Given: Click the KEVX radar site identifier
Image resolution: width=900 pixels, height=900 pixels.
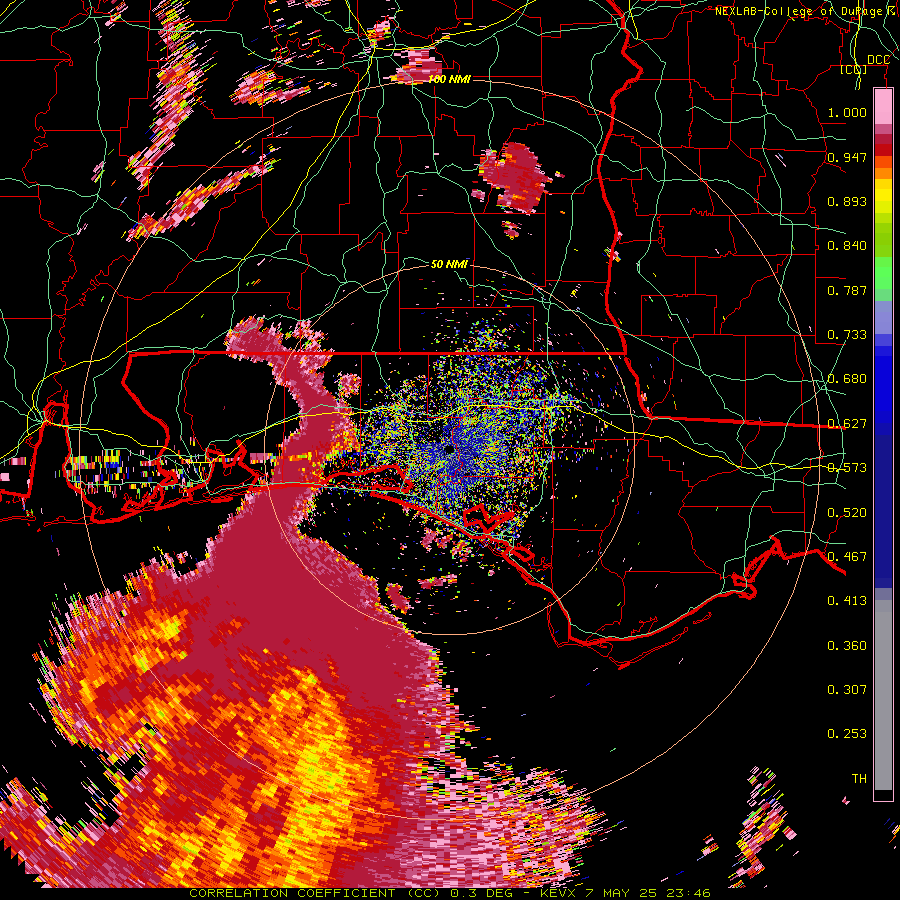Looking at the screenshot, I should 559,893.
